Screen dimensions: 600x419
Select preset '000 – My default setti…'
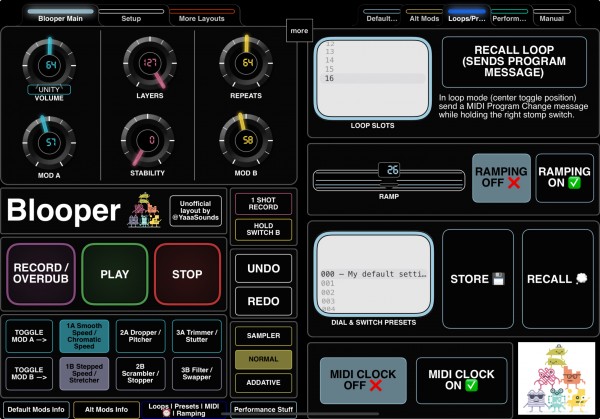373,274
